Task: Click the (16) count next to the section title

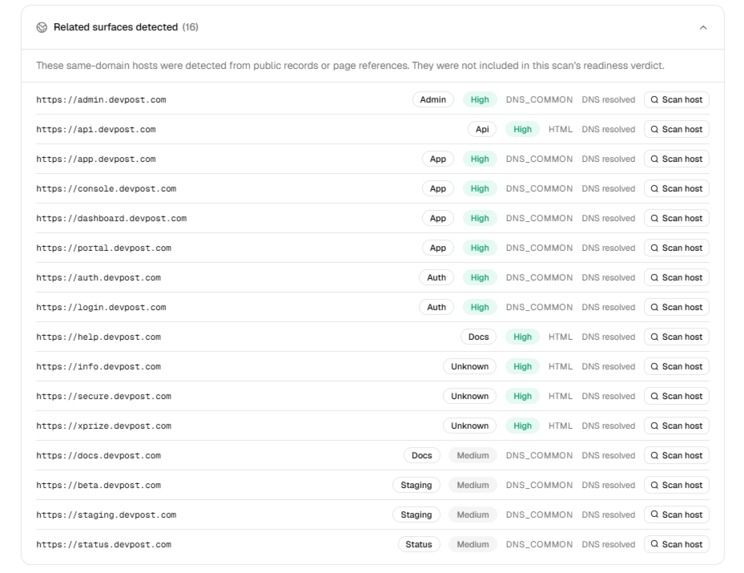Action: [x=190, y=28]
